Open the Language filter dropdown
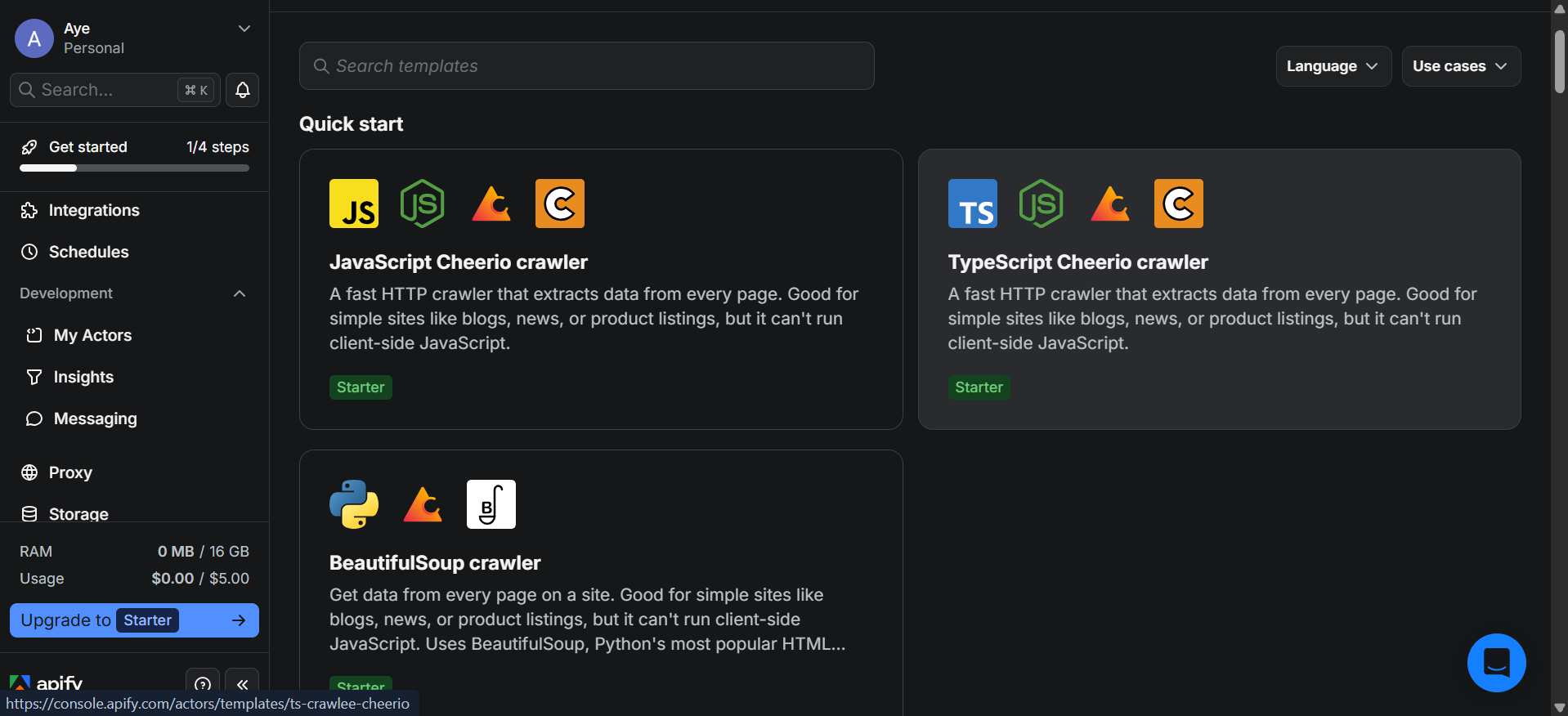Screen dimensions: 1568x716 [1333, 66]
